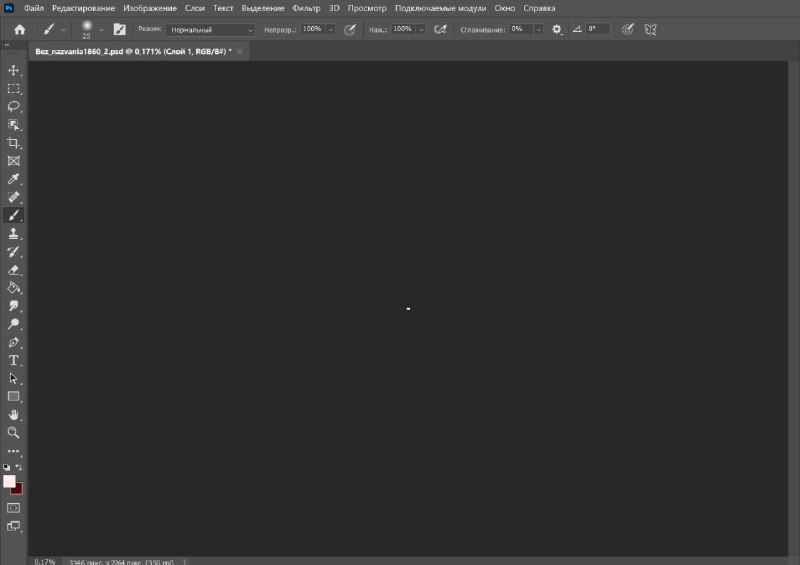Image resolution: width=800 pixels, height=565 pixels.
Task: Open the Сглаживание smoothing slider arrow
Action: click(539, 30)
